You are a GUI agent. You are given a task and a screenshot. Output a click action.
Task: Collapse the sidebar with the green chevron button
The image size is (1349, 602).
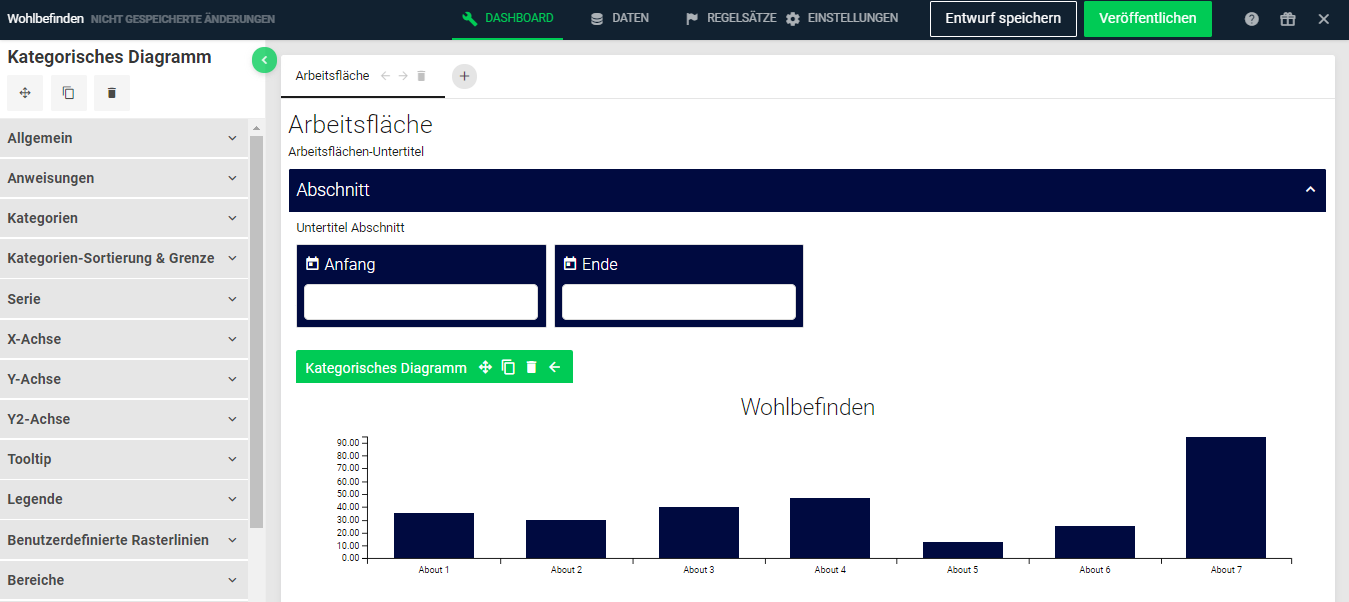click(264, 60)
